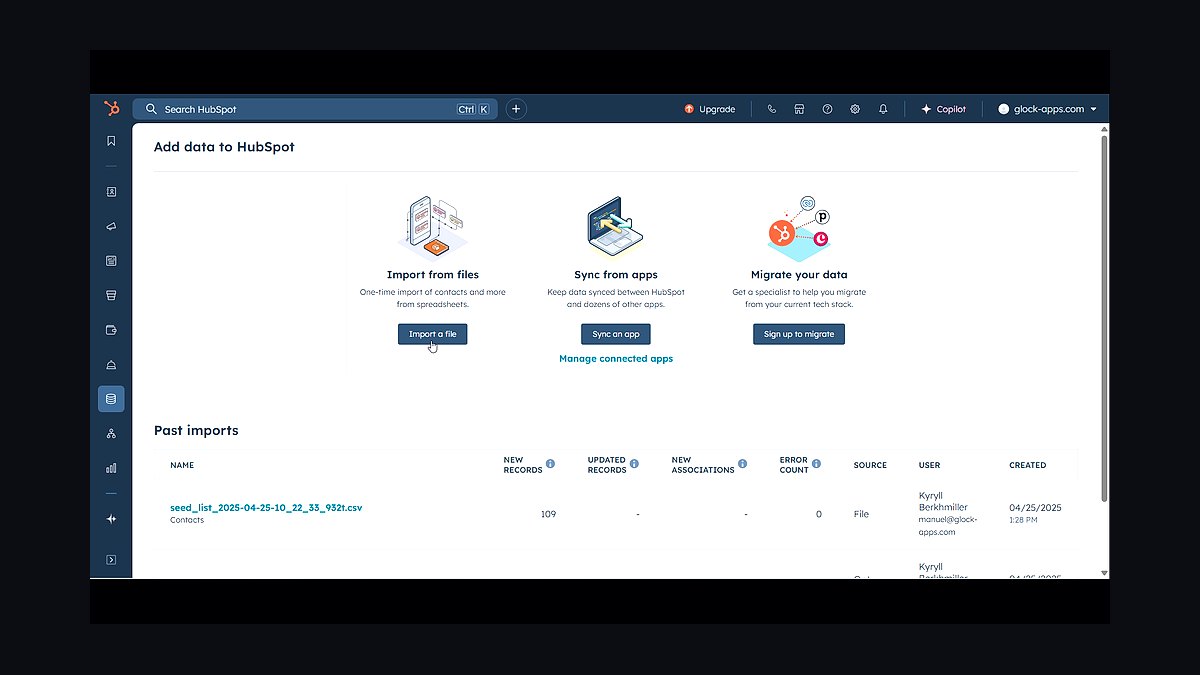This screenshot has width=1200, height=675.
Task: Click the Import a file button
Action: click(432, 334)
